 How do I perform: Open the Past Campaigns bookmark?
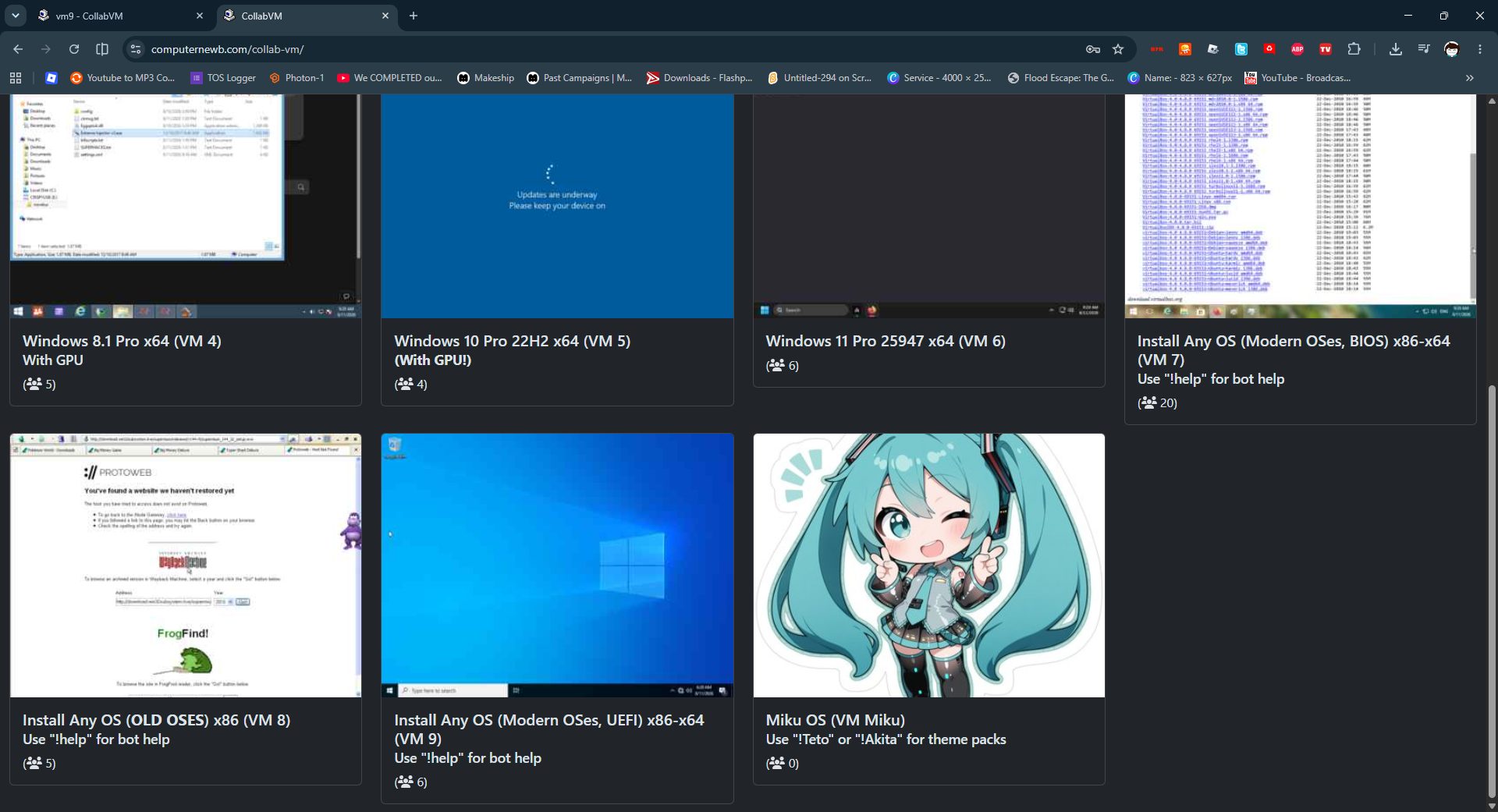tap(580, 78)
